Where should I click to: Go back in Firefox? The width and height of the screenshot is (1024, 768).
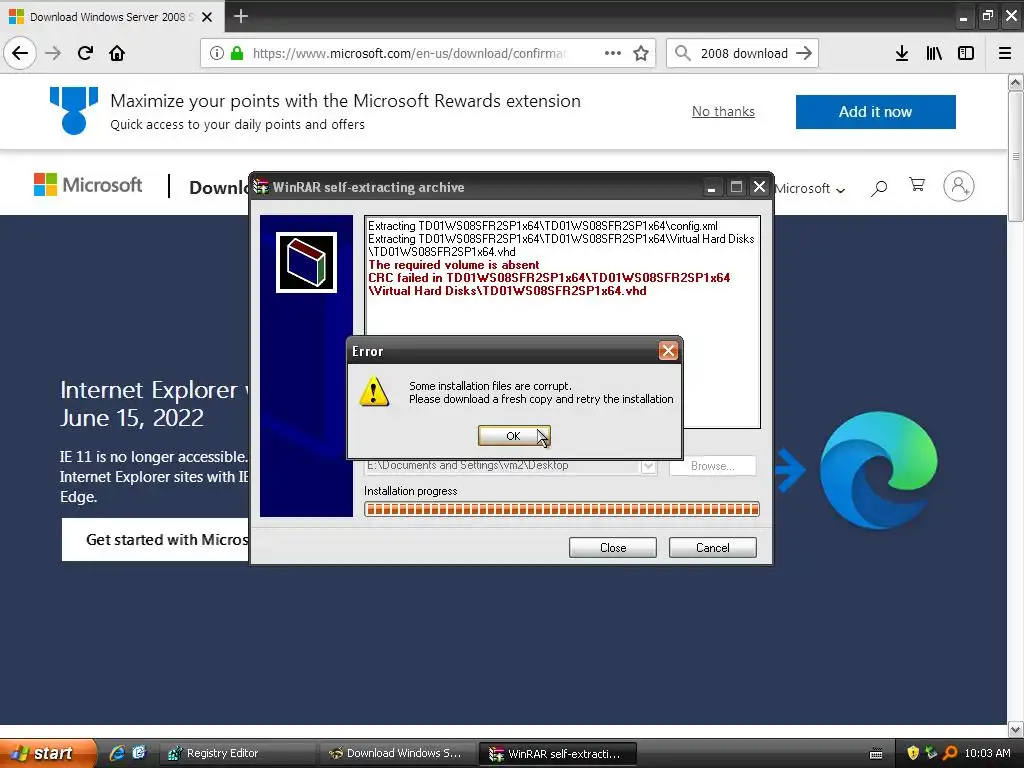pos(20,53)
